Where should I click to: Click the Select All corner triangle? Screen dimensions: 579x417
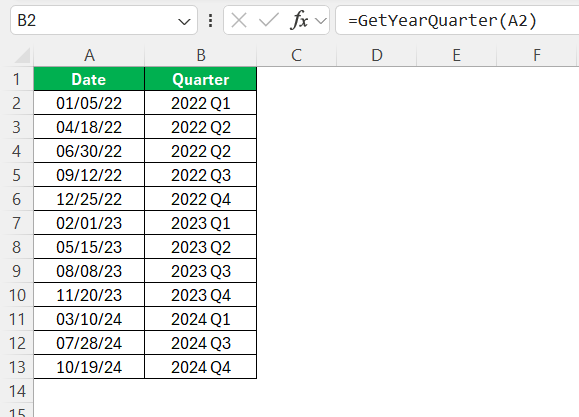point(22,55)
